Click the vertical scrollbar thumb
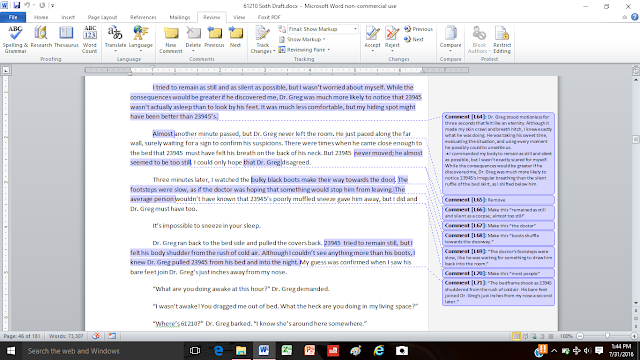Viewport: 640px width, 360px height. pyautogui.click(x=636, y=139)
